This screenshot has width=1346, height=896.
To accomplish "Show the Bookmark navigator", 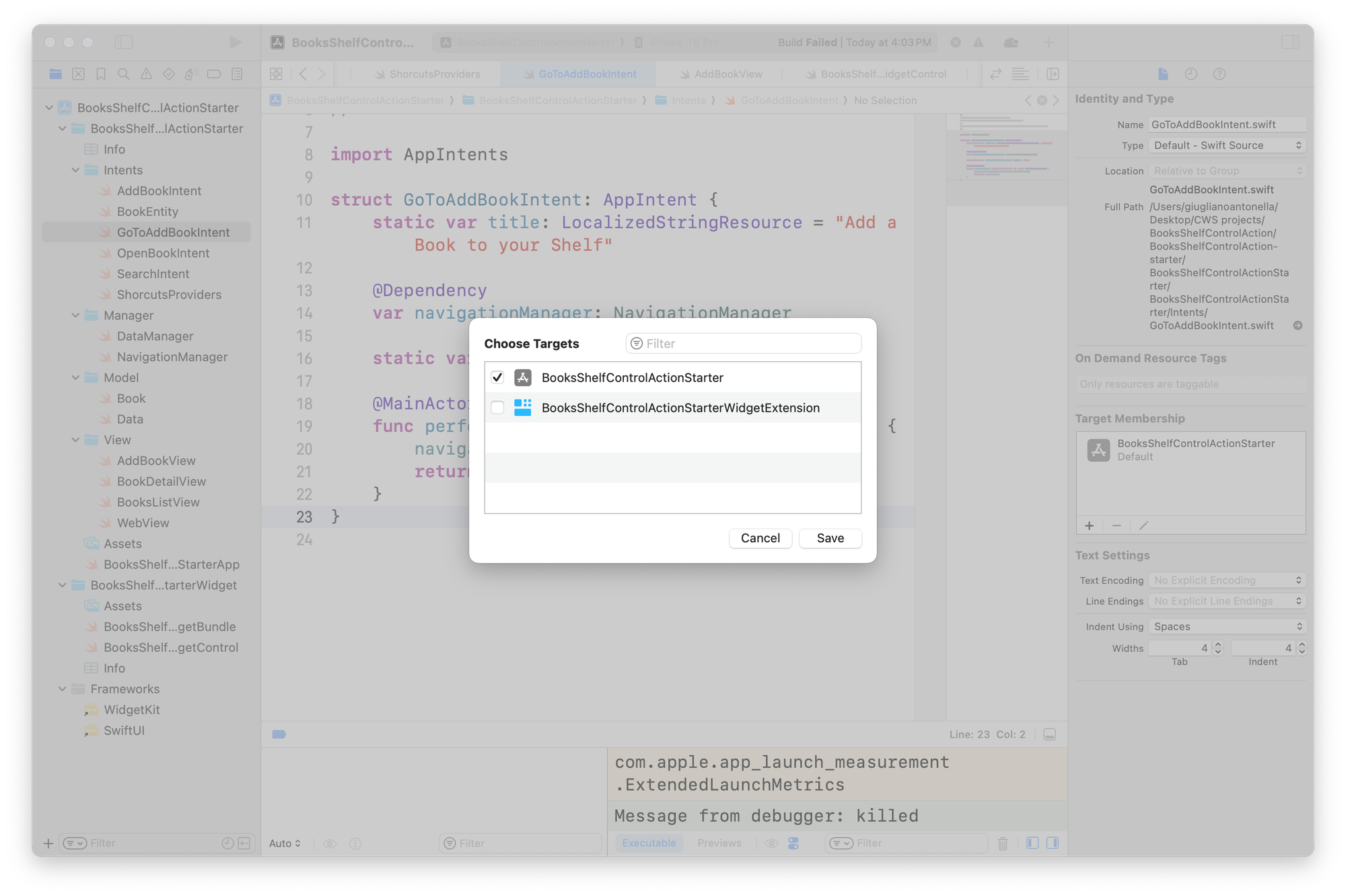I will pyautogui.click(x=101, y=74).
